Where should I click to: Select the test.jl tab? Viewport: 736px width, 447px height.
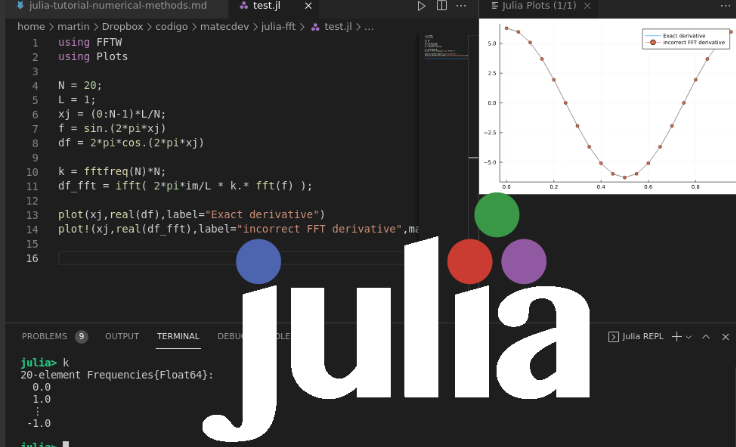pyautogui.click(x=266, y=6)
